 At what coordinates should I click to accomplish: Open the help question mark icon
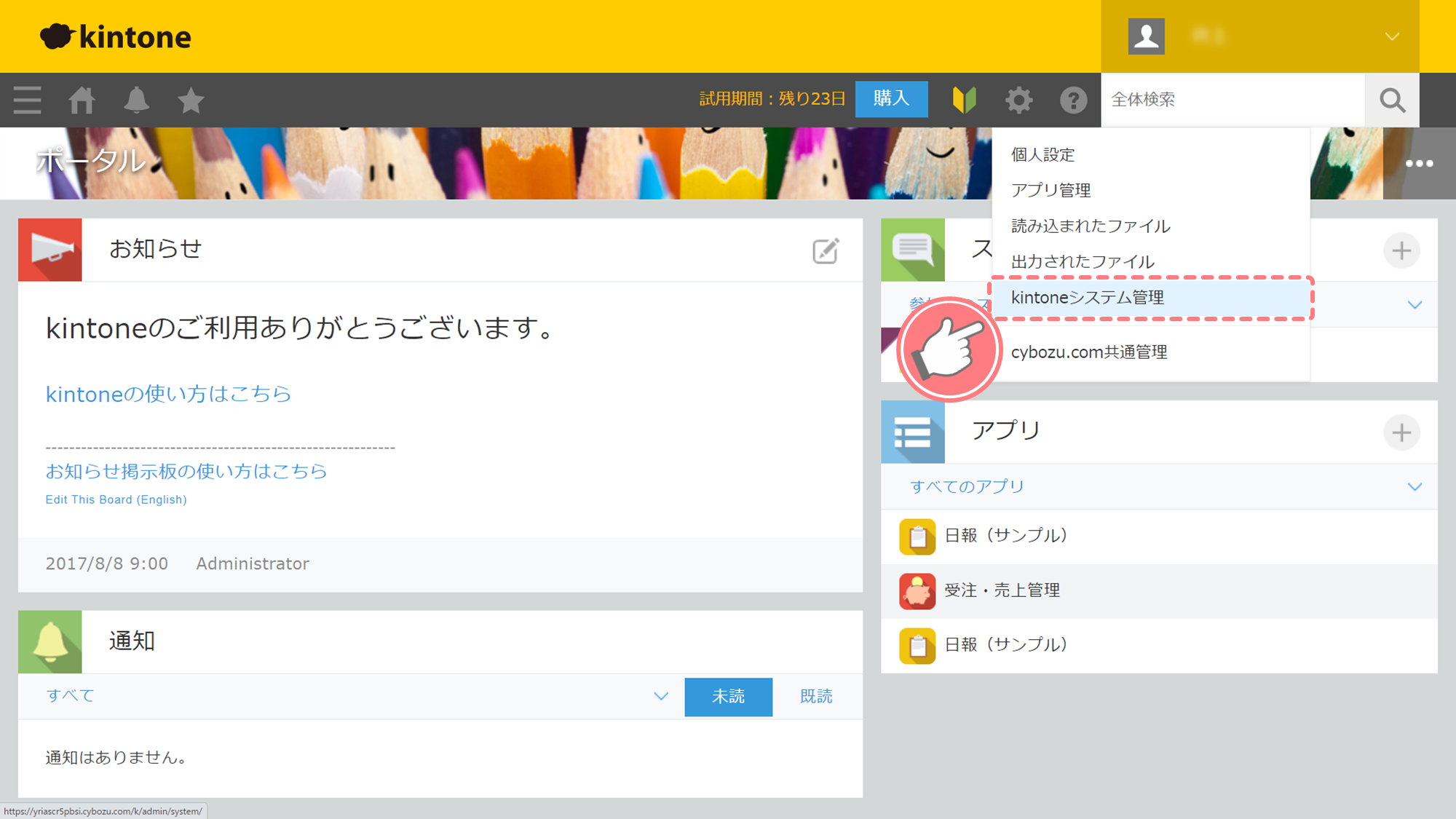[1073, 100]
